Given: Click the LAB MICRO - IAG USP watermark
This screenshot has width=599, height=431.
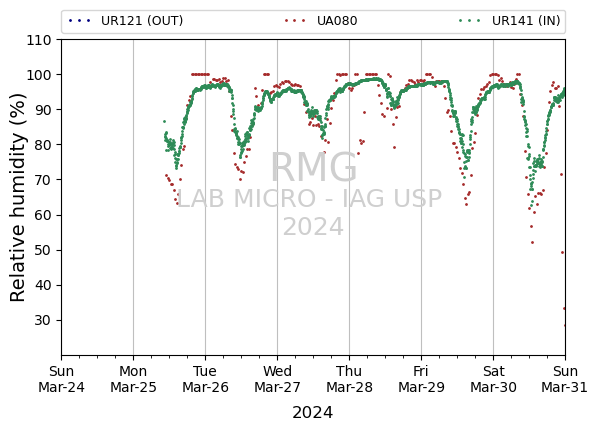Looking at the screenshot, I should (x=310, y=199).
